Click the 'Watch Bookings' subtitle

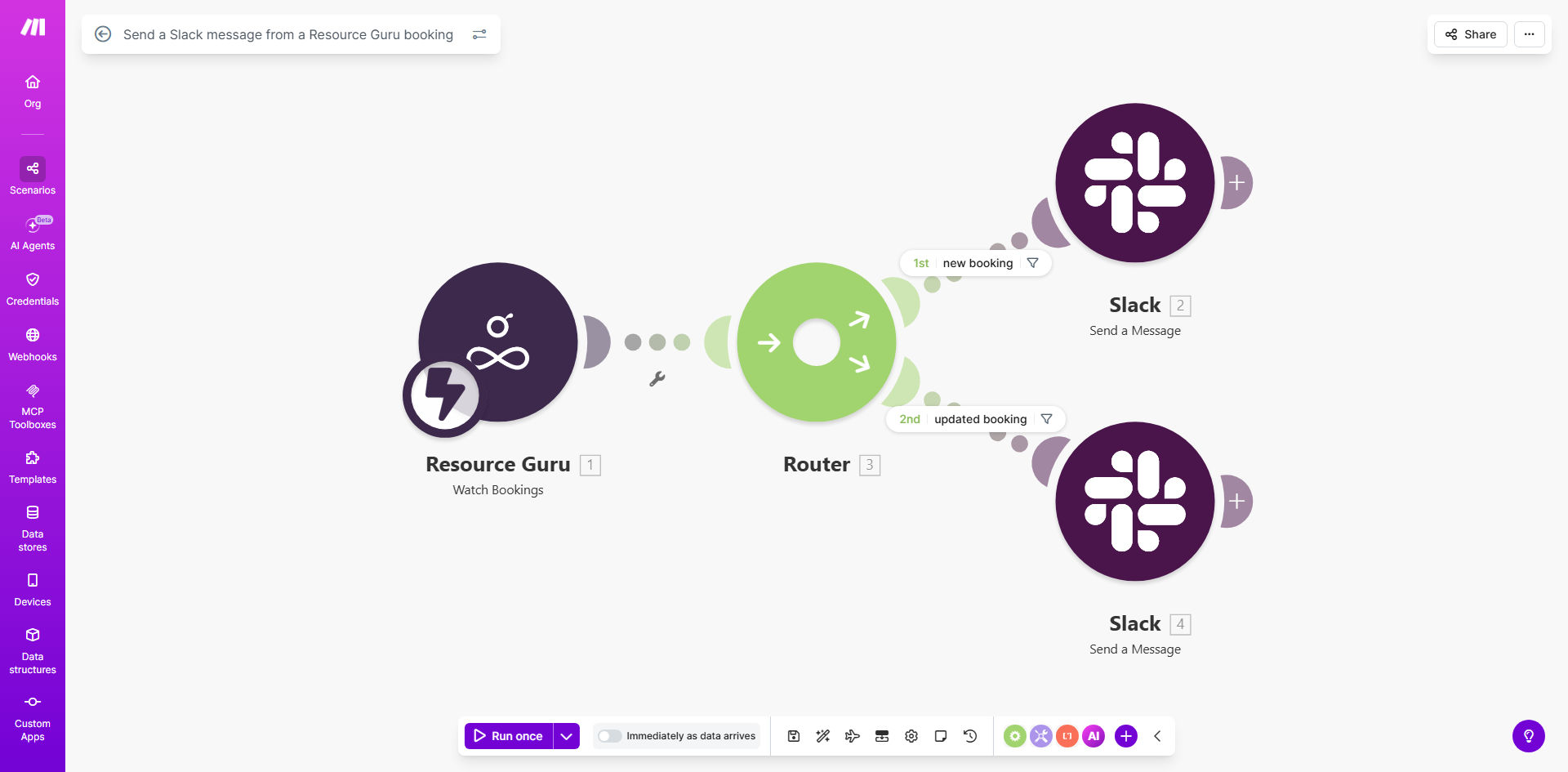coord(498,490)
